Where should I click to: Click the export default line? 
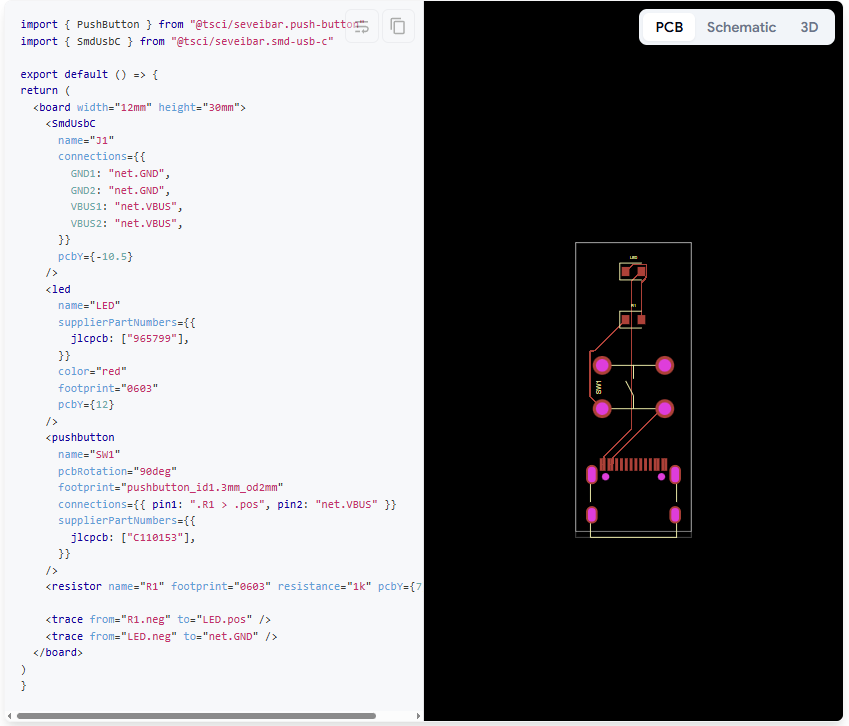[89, 74]
